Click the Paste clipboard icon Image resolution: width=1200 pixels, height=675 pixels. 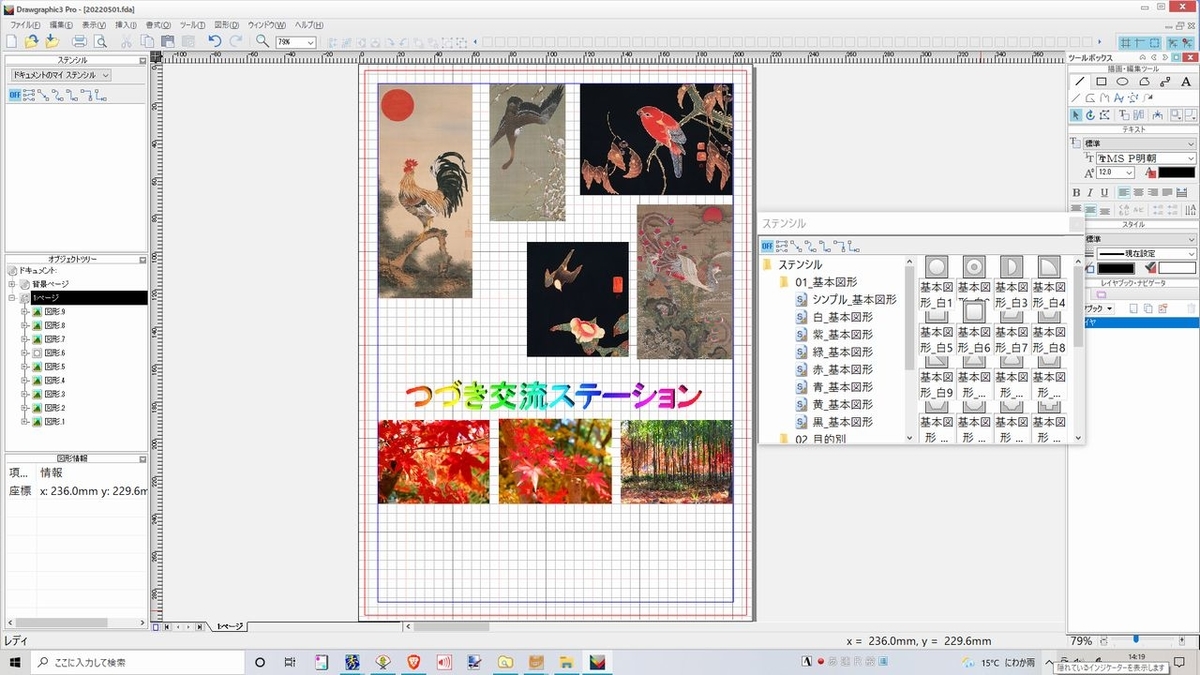coord(168,41)
